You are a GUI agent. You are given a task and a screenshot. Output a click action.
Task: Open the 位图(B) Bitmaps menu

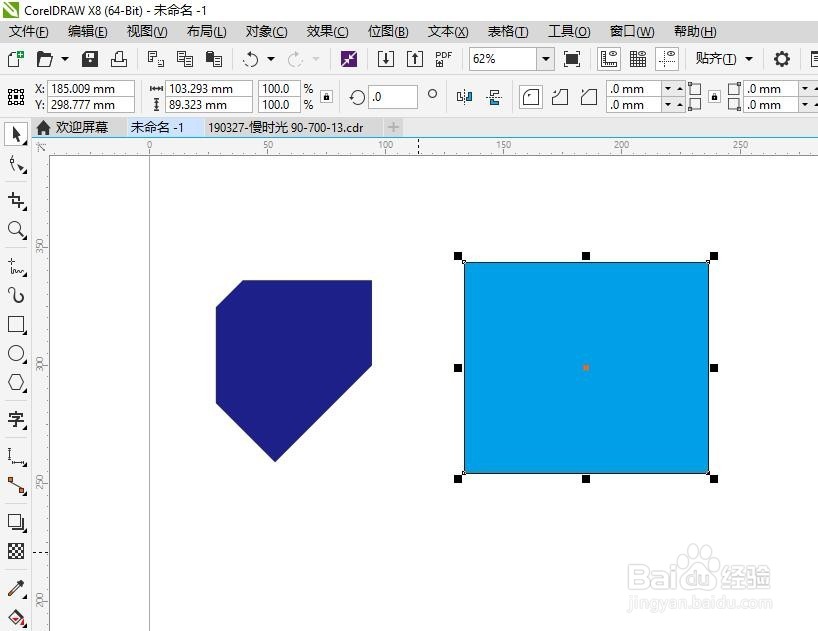[388, 32]
